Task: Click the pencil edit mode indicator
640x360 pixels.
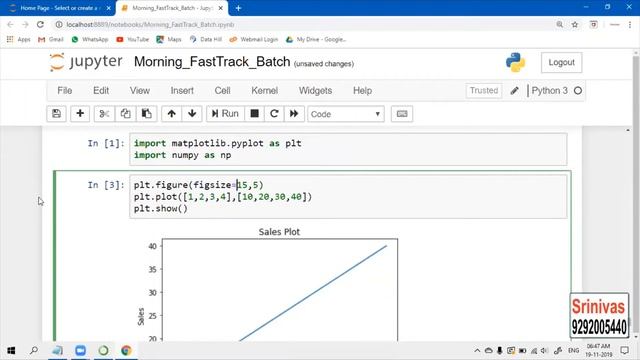Action: (514, 91)
